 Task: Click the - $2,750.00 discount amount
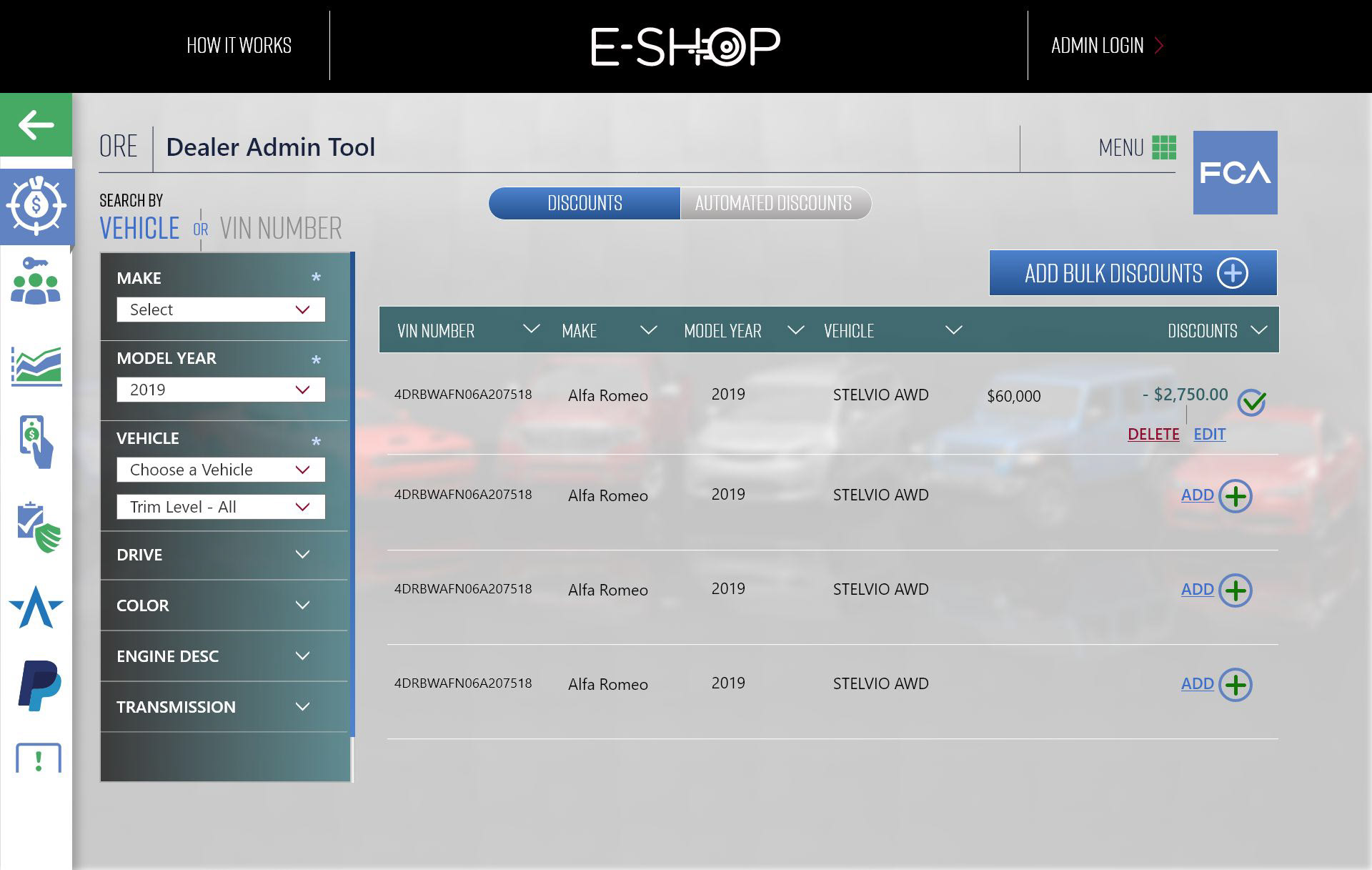tap(1185, 395)
